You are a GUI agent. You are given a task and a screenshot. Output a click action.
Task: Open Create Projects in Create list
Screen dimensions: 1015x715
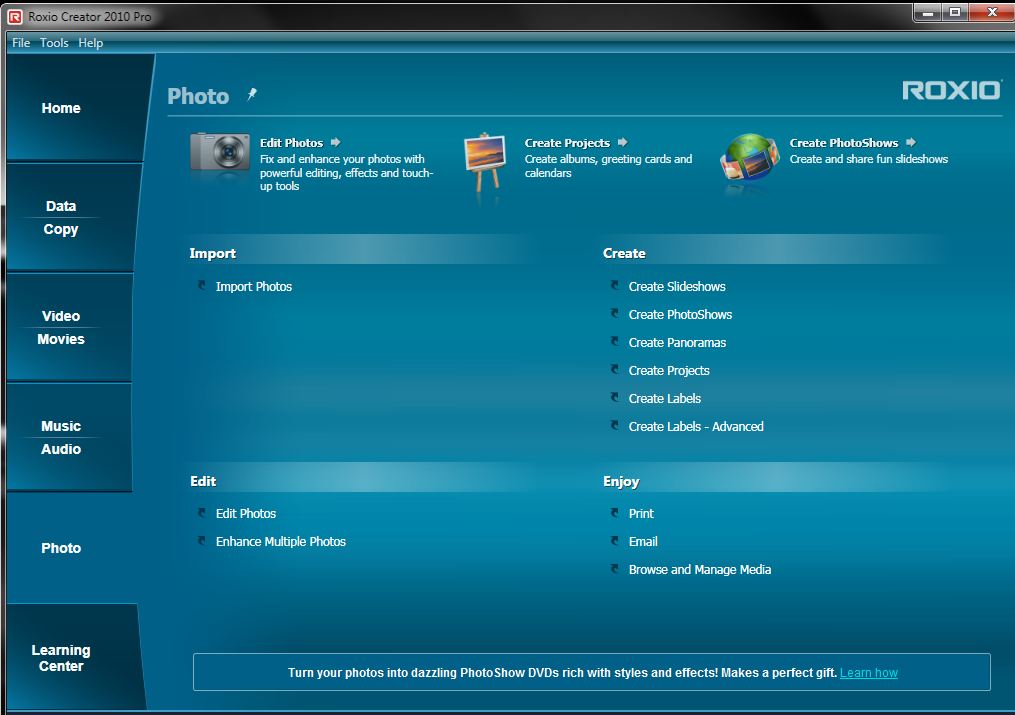pos(669,371)
